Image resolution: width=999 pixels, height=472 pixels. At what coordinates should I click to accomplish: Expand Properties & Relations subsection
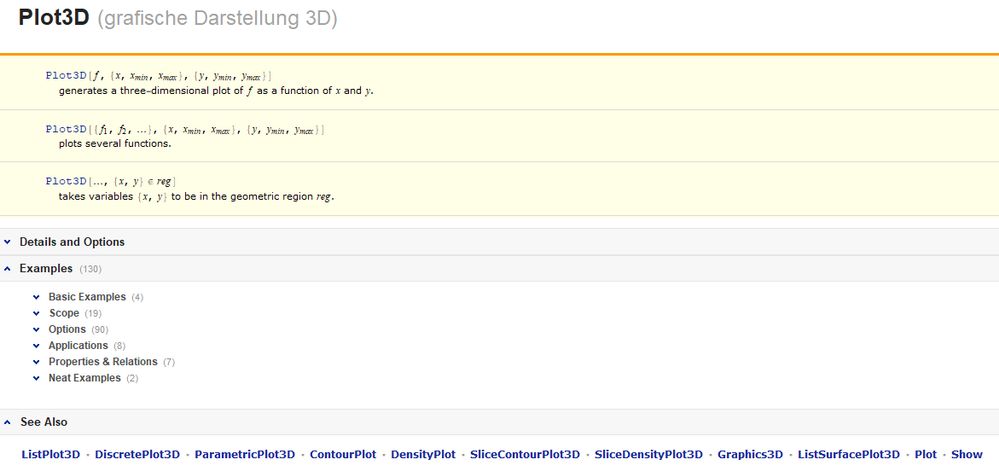(103, 361)
